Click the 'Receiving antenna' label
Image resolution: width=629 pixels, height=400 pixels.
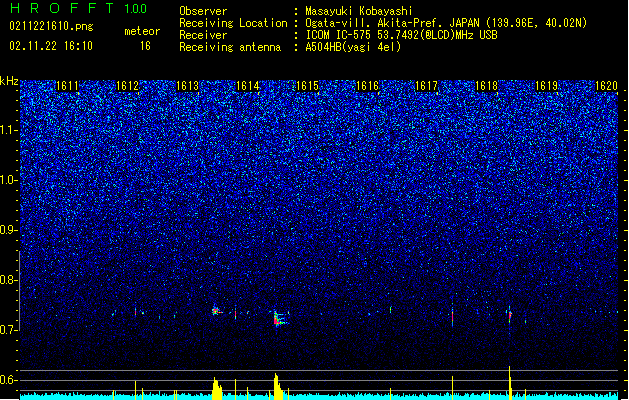tap(230, 47)
